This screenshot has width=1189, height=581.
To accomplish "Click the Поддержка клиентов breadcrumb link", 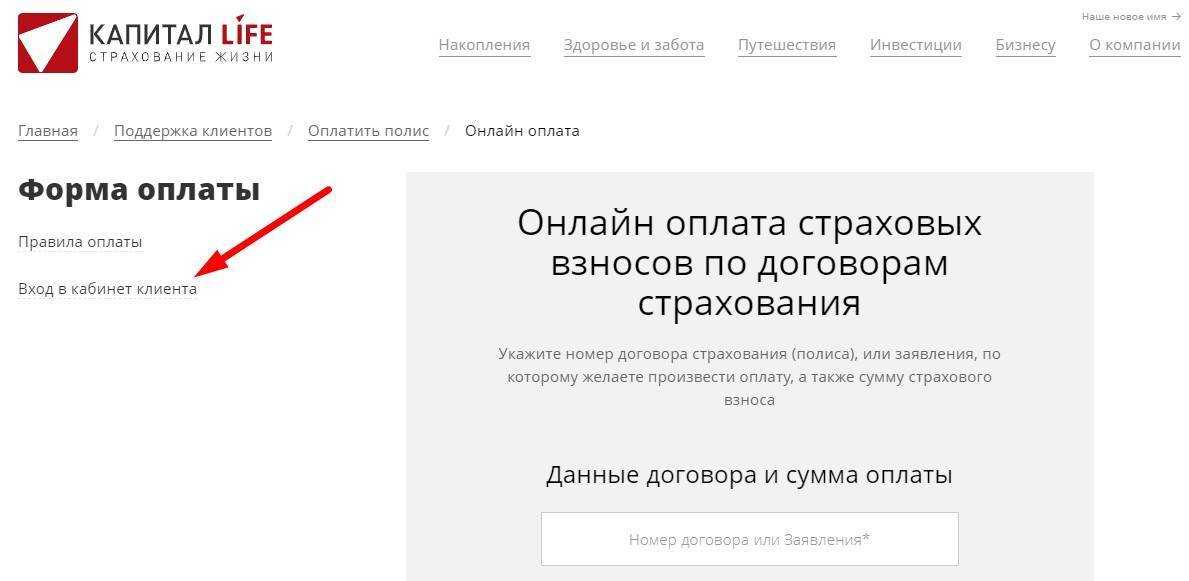I will point(192,131).
